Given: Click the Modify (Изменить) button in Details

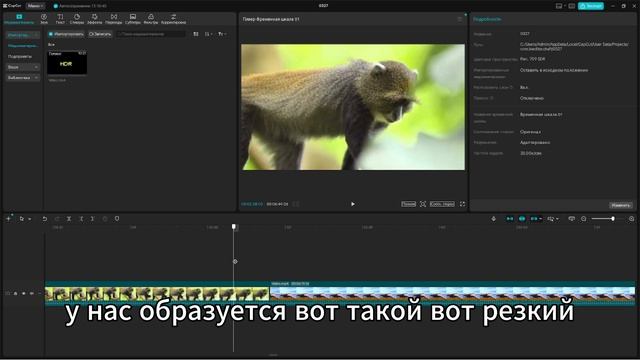Looking at the screenshot, I should tap(621, 205).
